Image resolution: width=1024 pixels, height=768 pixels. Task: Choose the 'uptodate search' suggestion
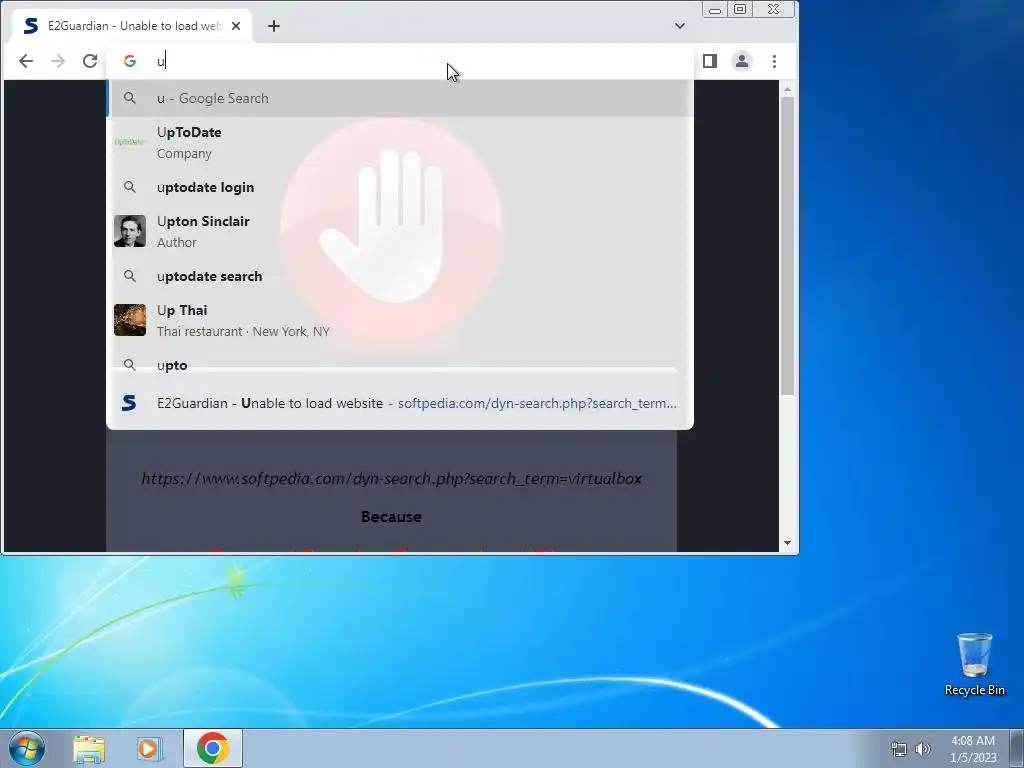(400, 276)
